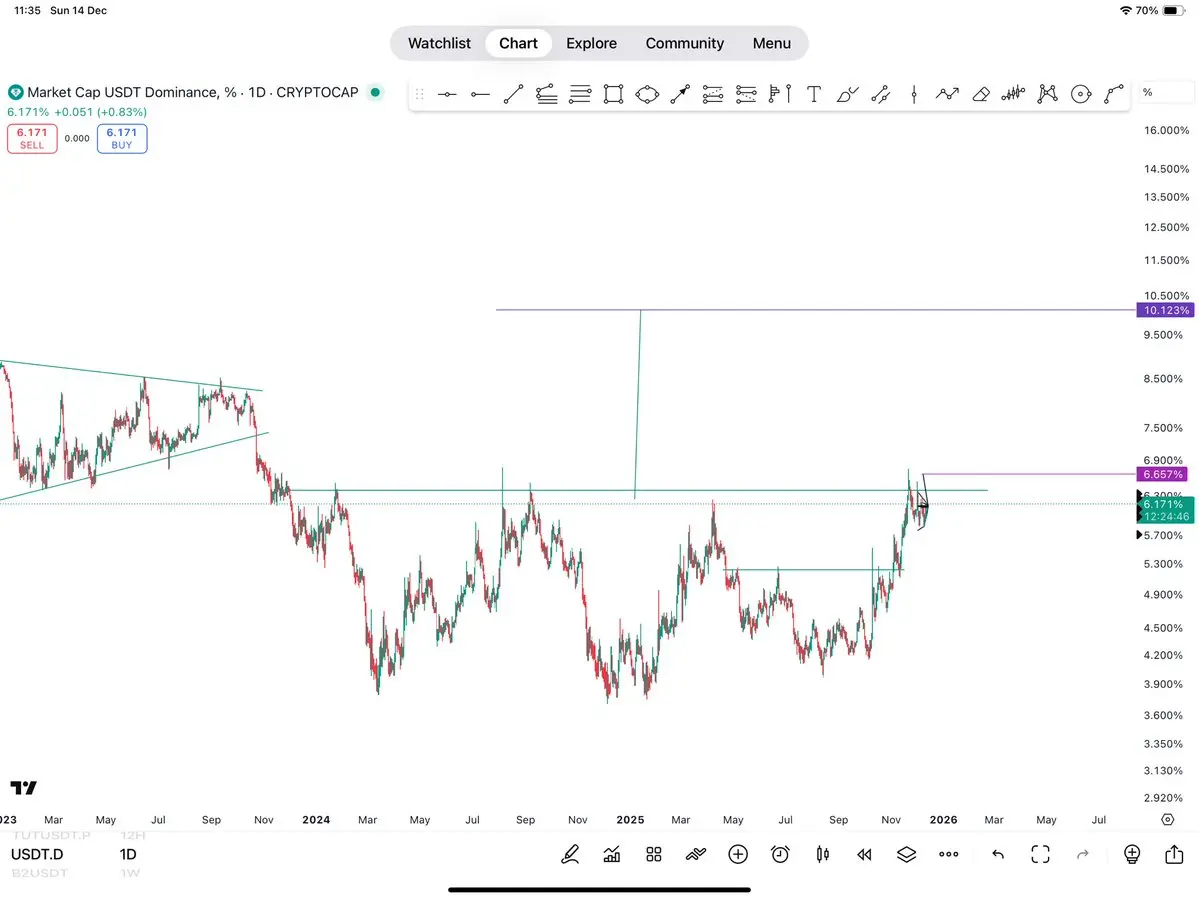The height and width of the screenshot is (899, 1199).
Task: Tap the Wi-Fi icon in status bar
Action: pyautogui.click(x=1126, y=11)
